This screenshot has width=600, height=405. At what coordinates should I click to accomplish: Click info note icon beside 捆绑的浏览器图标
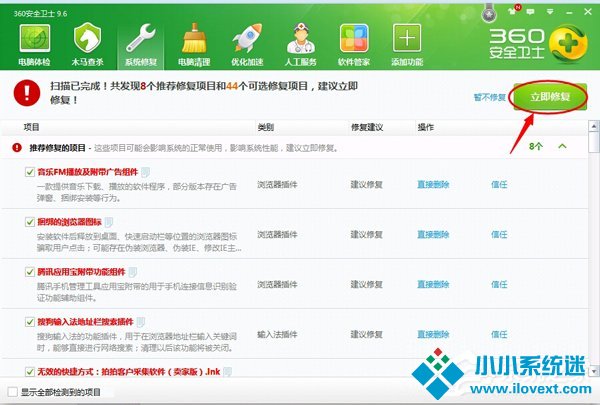point(109,222)
